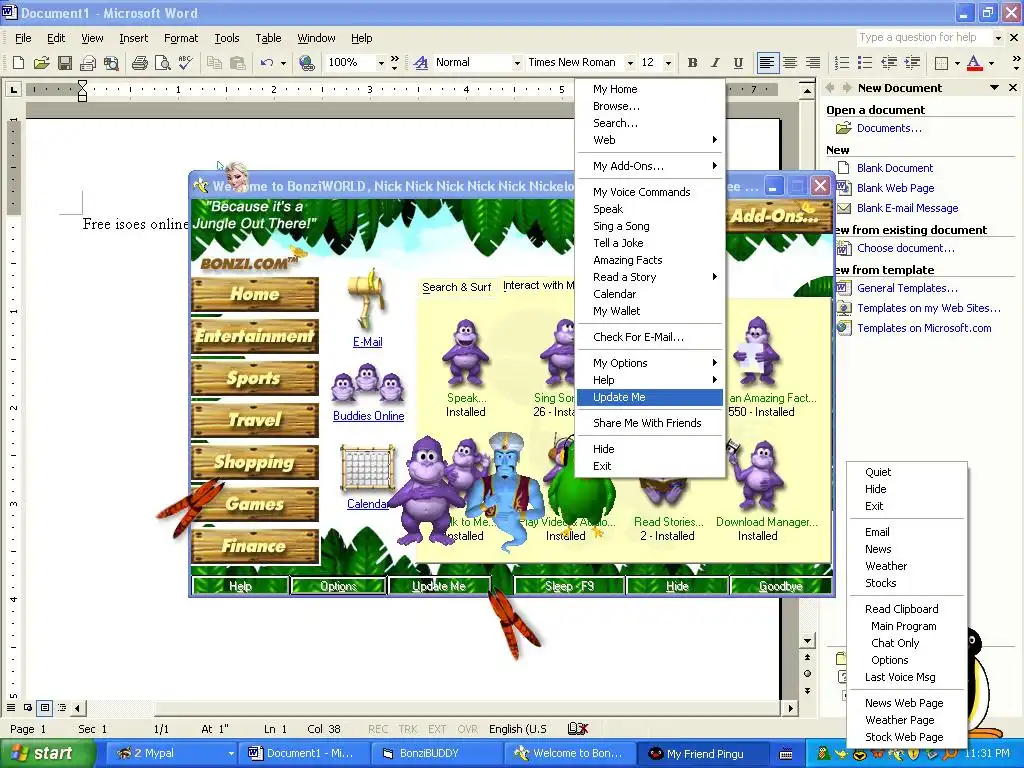
Task: Click the Numbering list icon
Action: pyautogui.click(x=842, y=63)
